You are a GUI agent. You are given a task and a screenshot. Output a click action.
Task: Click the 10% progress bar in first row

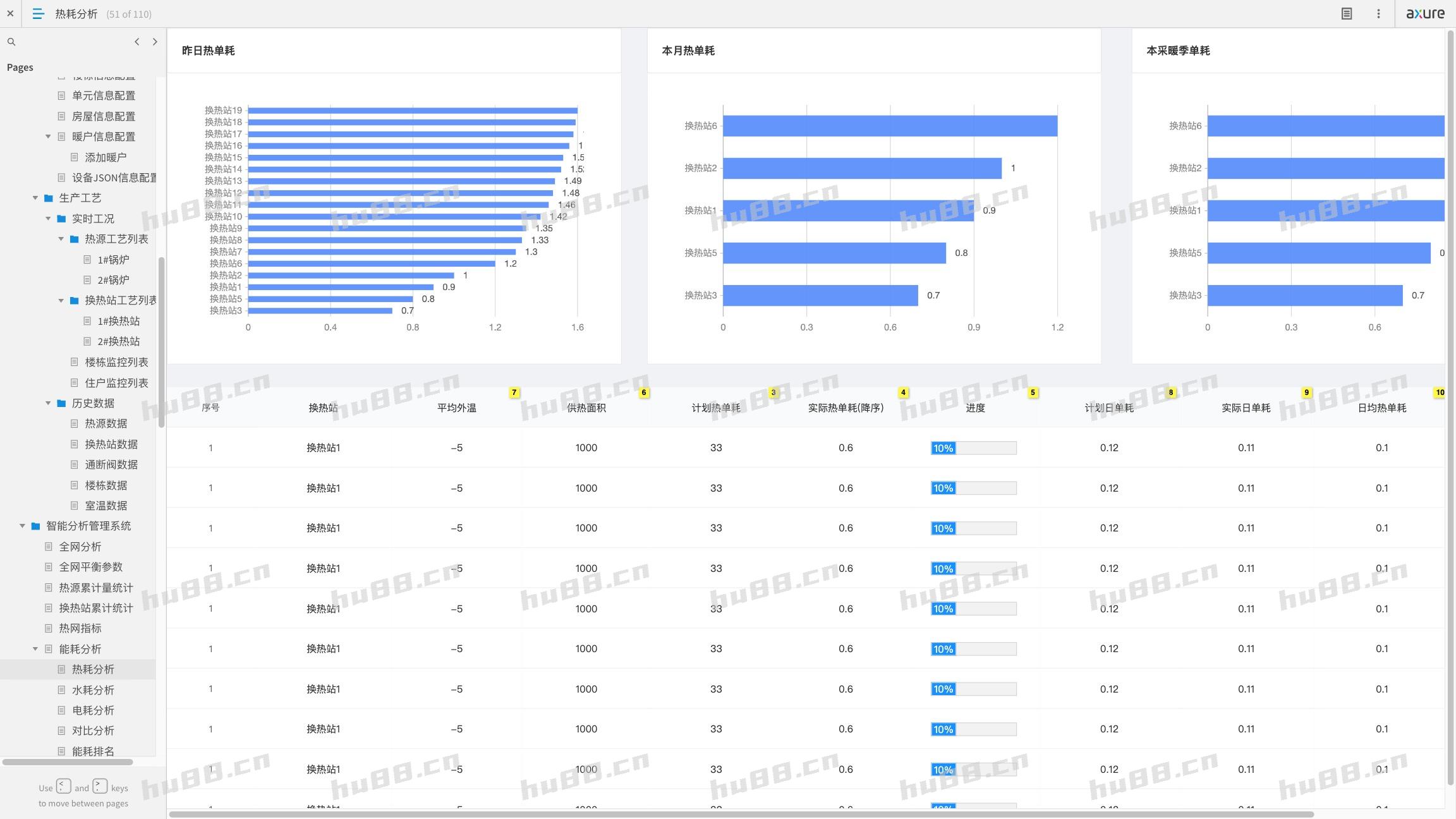(x=973, y=448)
